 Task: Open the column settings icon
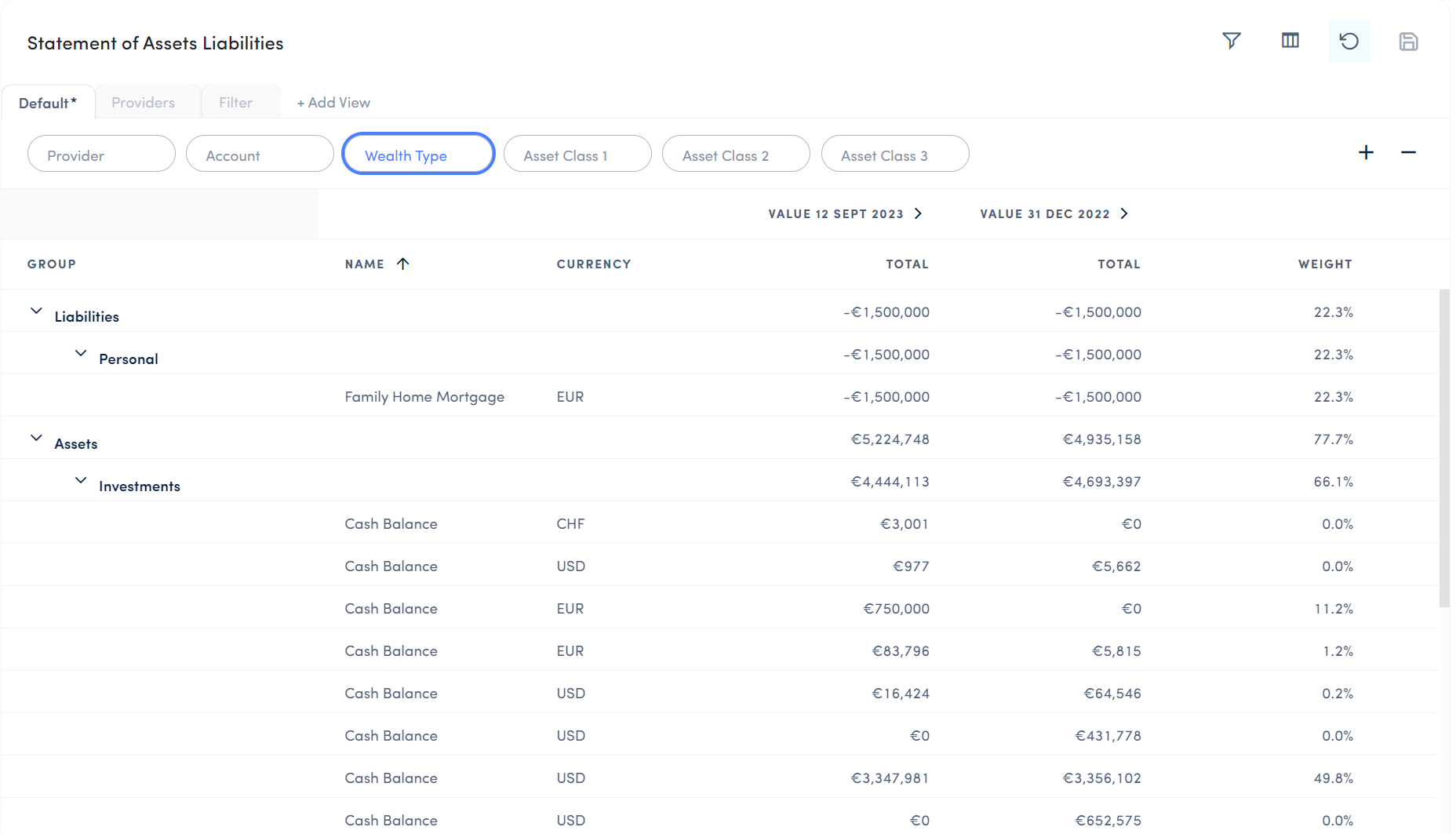pyautogui.click(x=1290, y=41)
